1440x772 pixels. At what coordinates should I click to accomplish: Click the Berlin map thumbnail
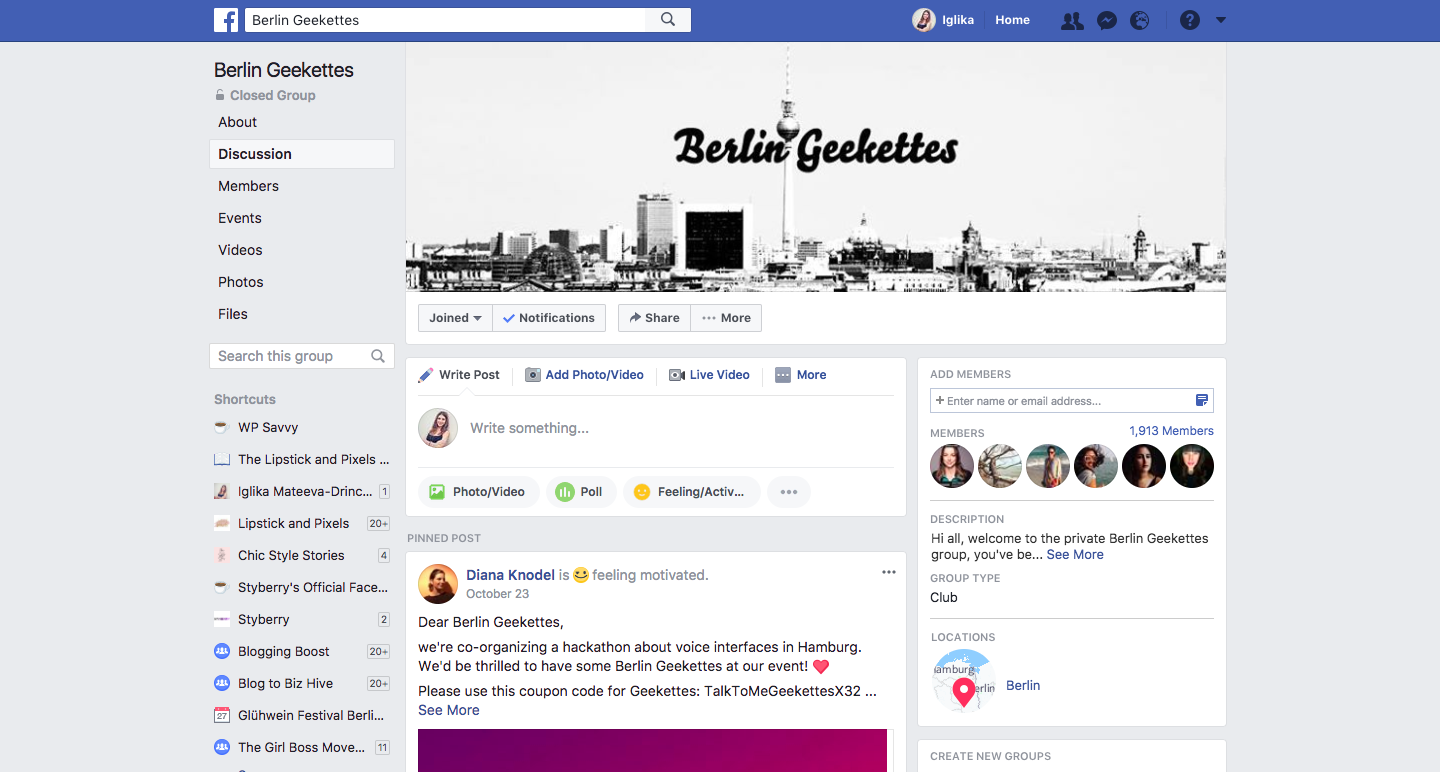pyautogui.click(x=964, y=681)
